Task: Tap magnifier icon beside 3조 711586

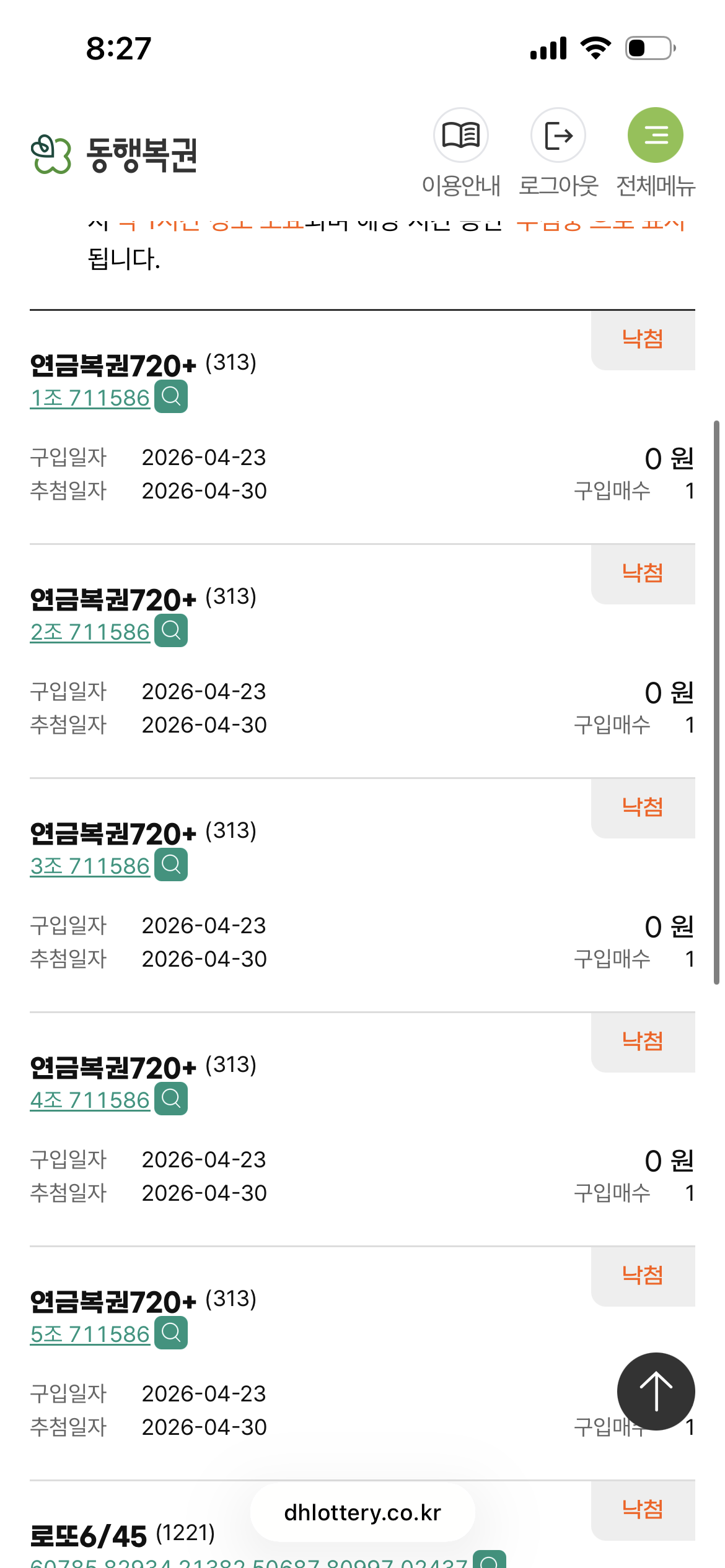Action: (x=171, y=865)
